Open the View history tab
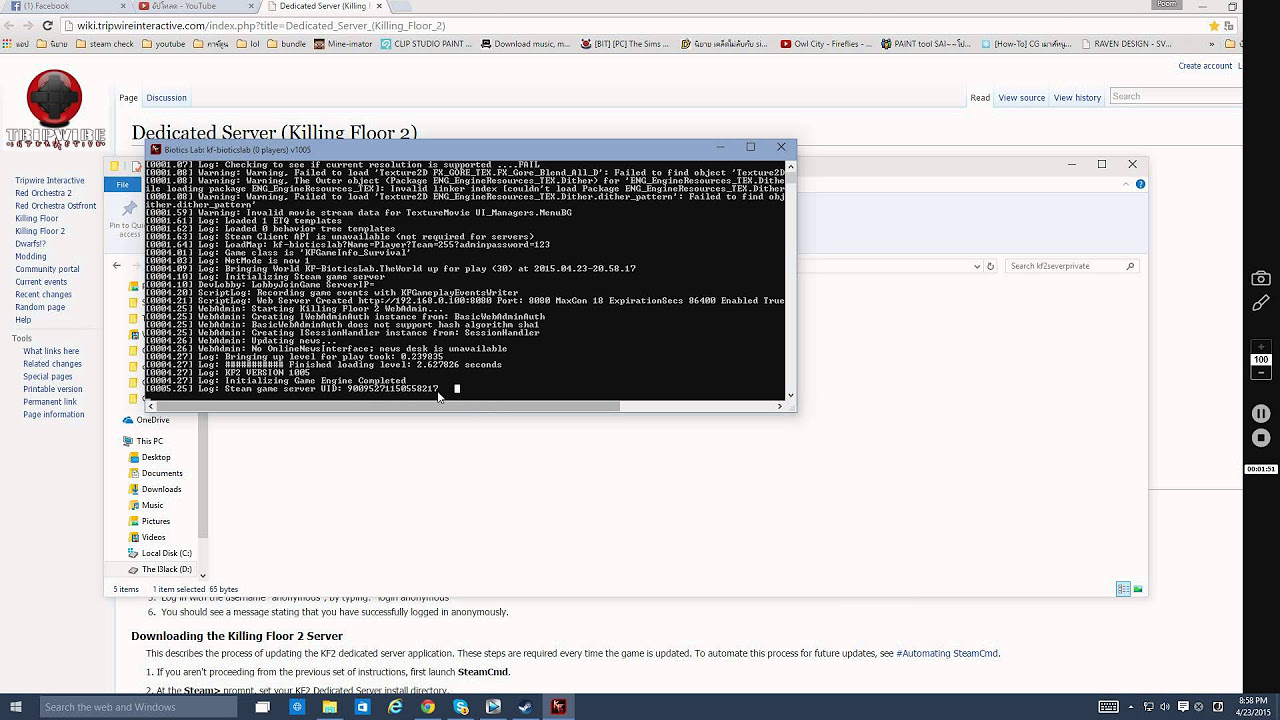Screen dimensions: 1280x720 tap(1077, 98)
